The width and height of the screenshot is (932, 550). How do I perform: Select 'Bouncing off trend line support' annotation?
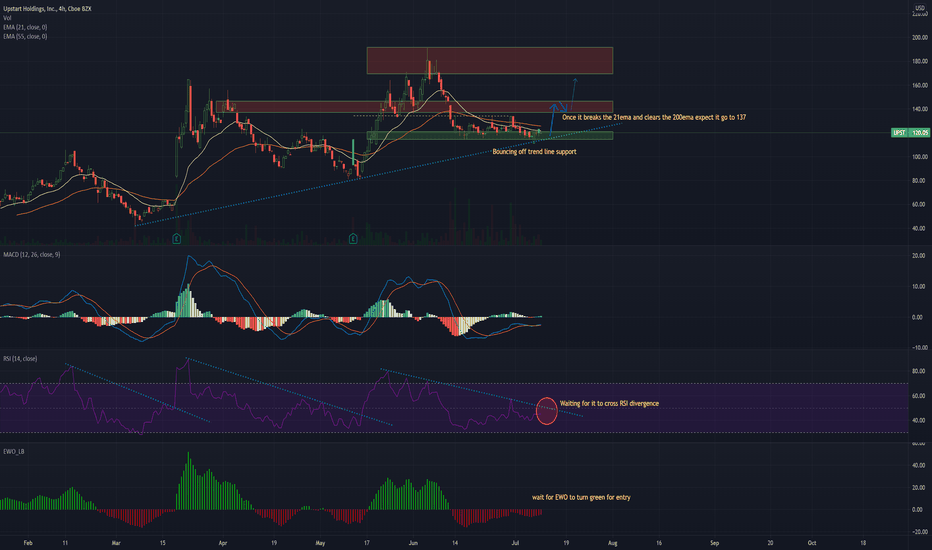coord(534,152)
